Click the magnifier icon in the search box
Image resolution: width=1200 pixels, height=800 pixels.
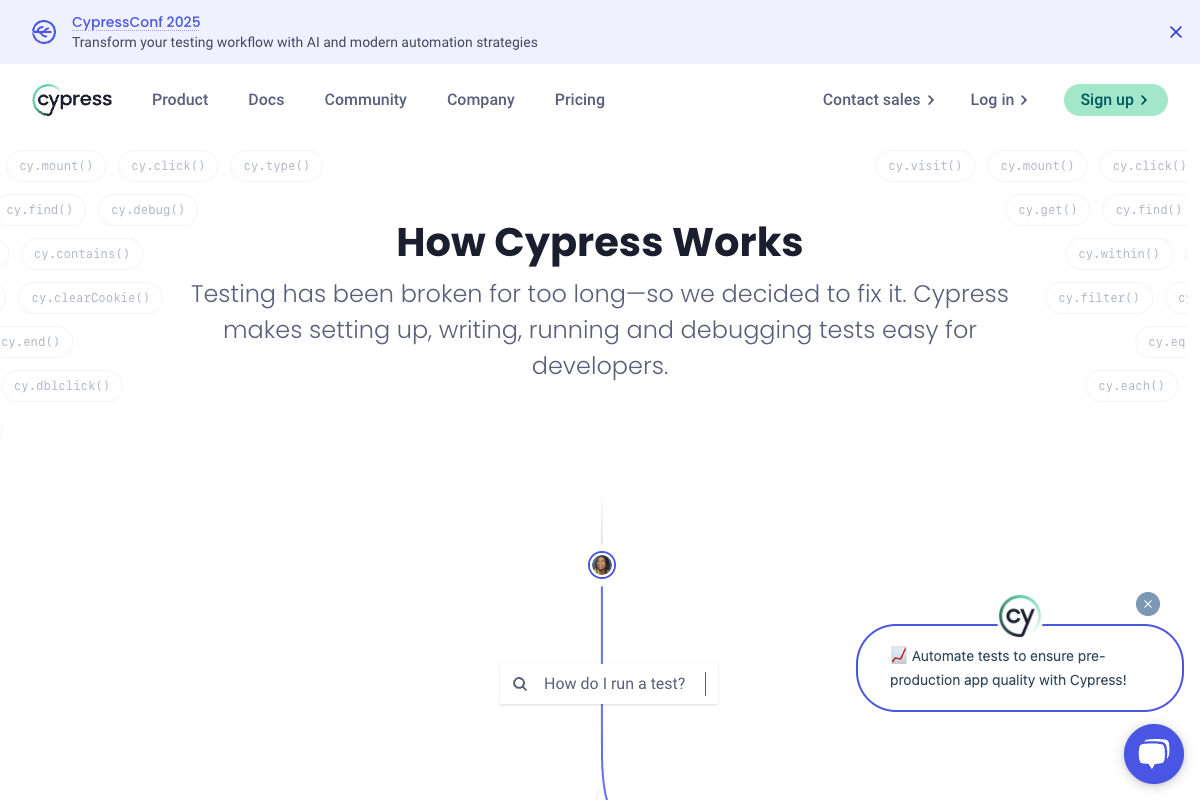click(x=520, y=684)
